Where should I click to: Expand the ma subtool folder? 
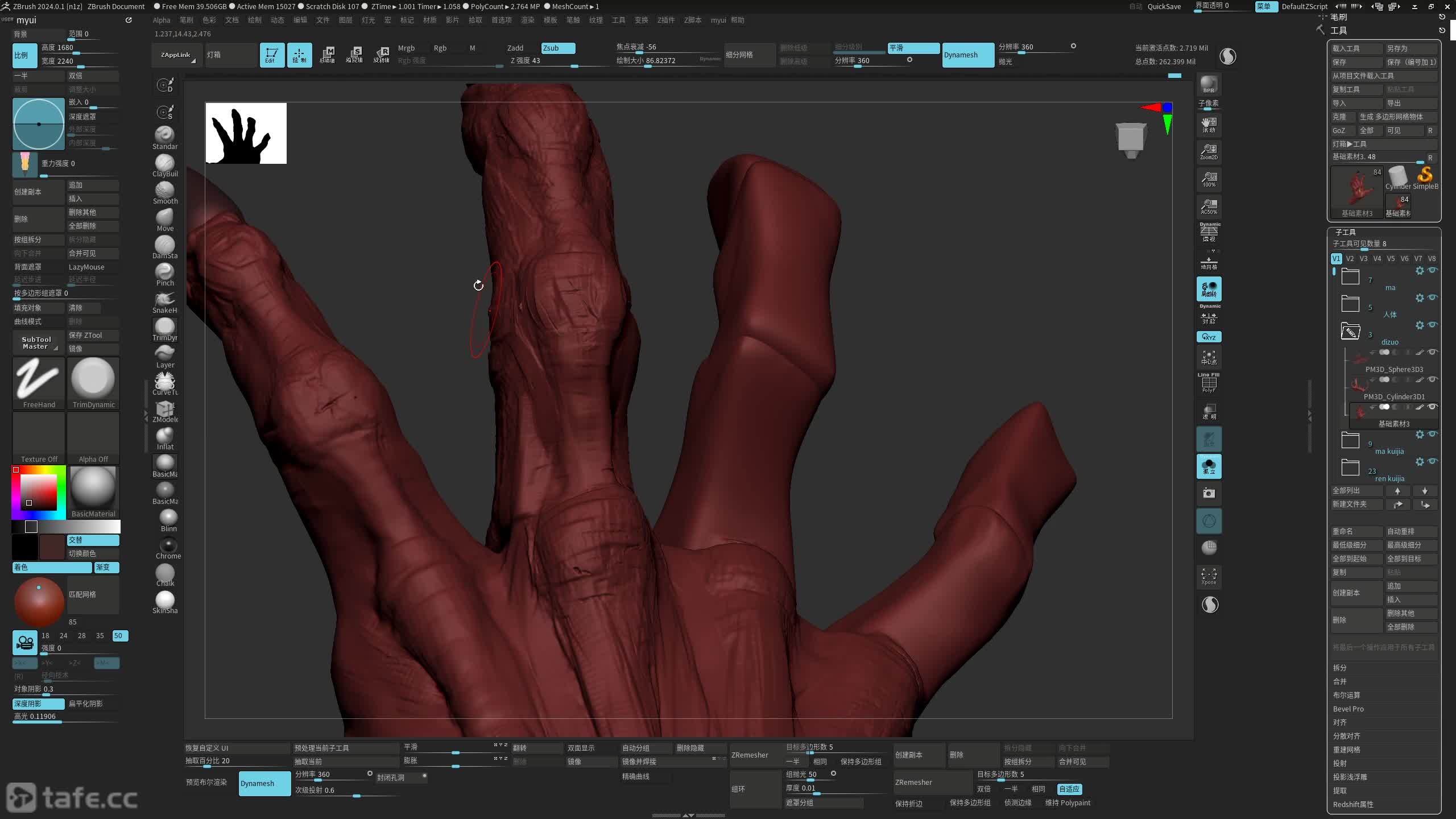1350,278
